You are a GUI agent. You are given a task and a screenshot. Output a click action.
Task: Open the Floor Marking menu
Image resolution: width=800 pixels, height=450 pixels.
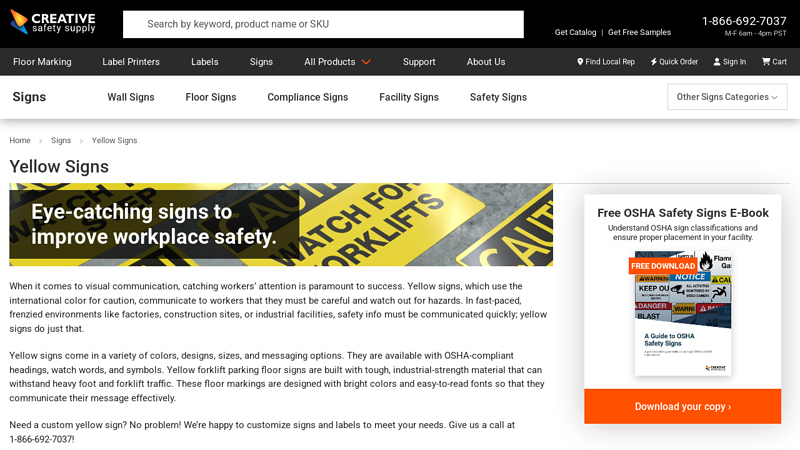tap(42, 62)
